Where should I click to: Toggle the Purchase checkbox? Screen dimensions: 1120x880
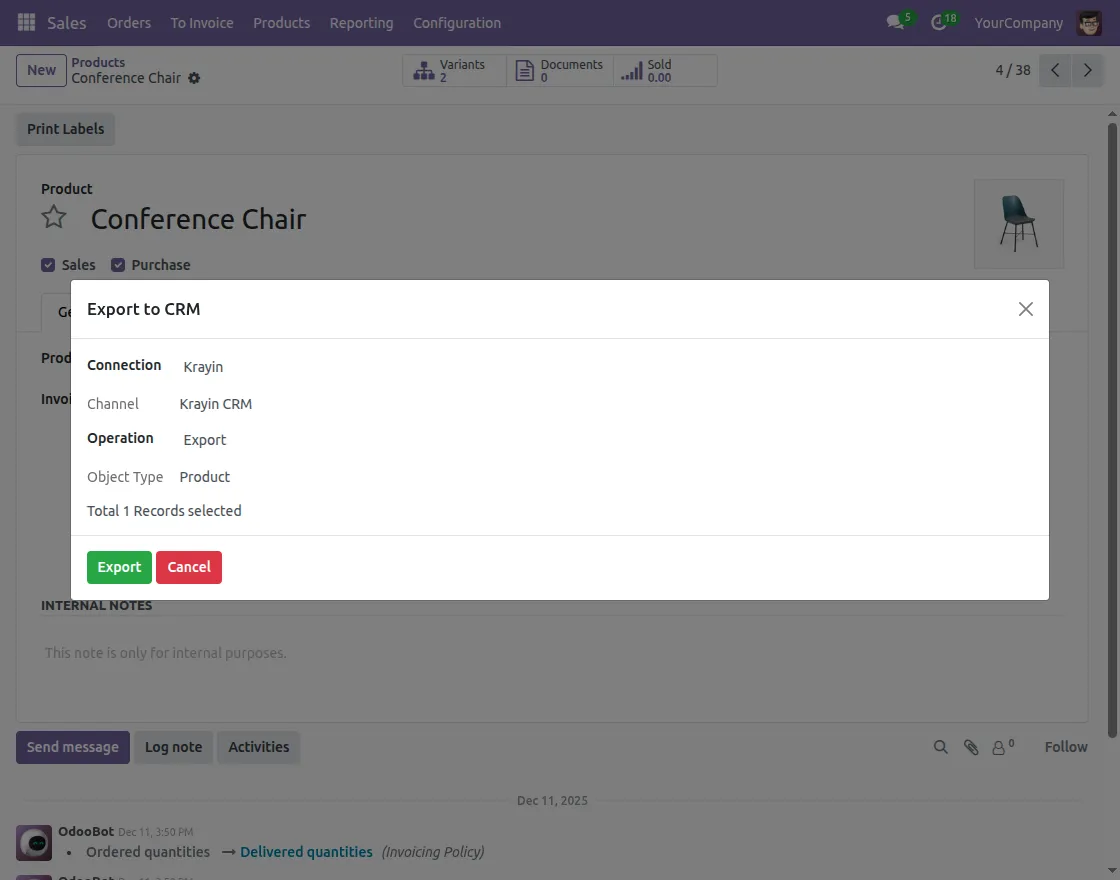click(x=118, y=265)
